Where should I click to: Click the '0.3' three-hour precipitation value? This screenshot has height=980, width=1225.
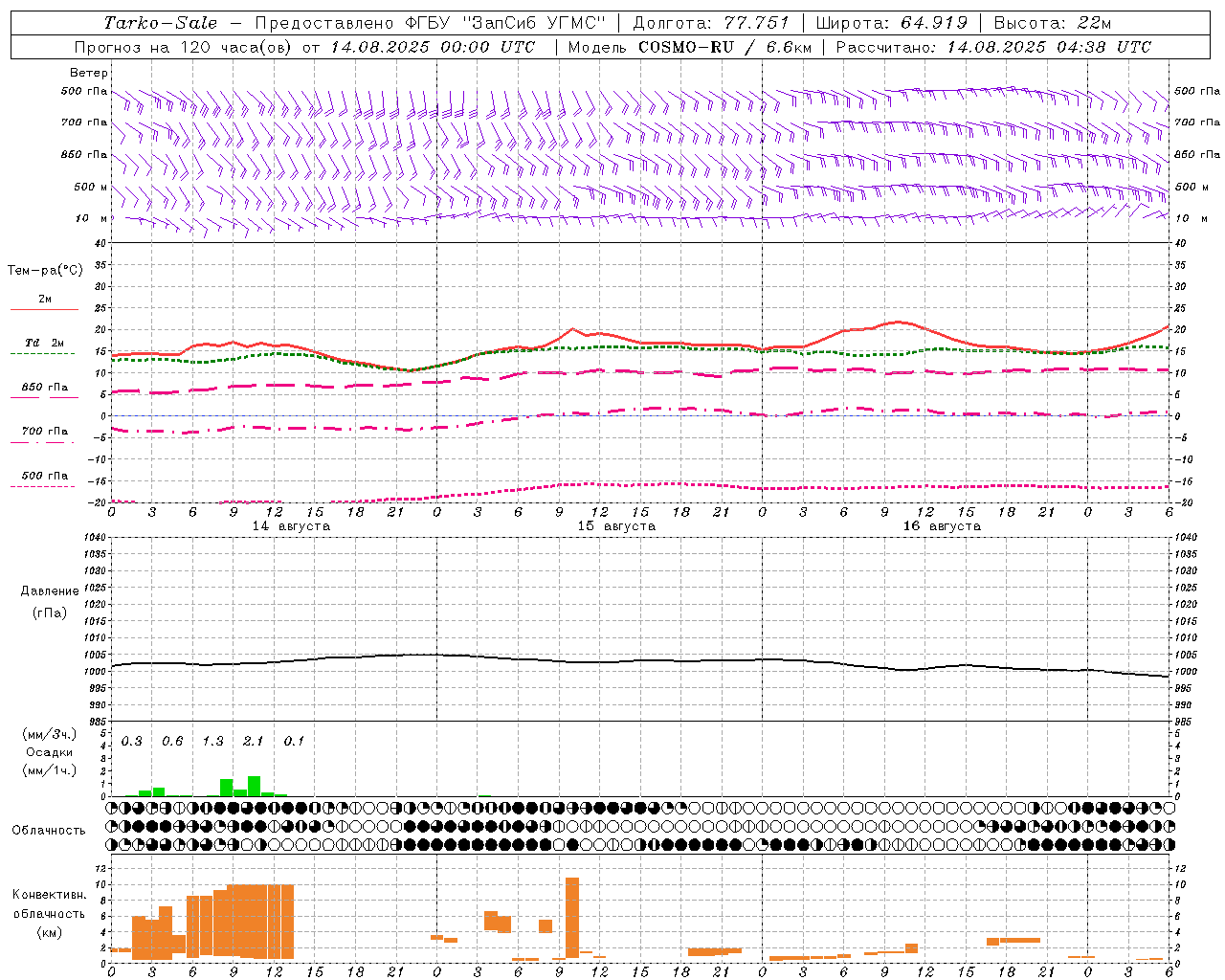click(x=131, y=741)
